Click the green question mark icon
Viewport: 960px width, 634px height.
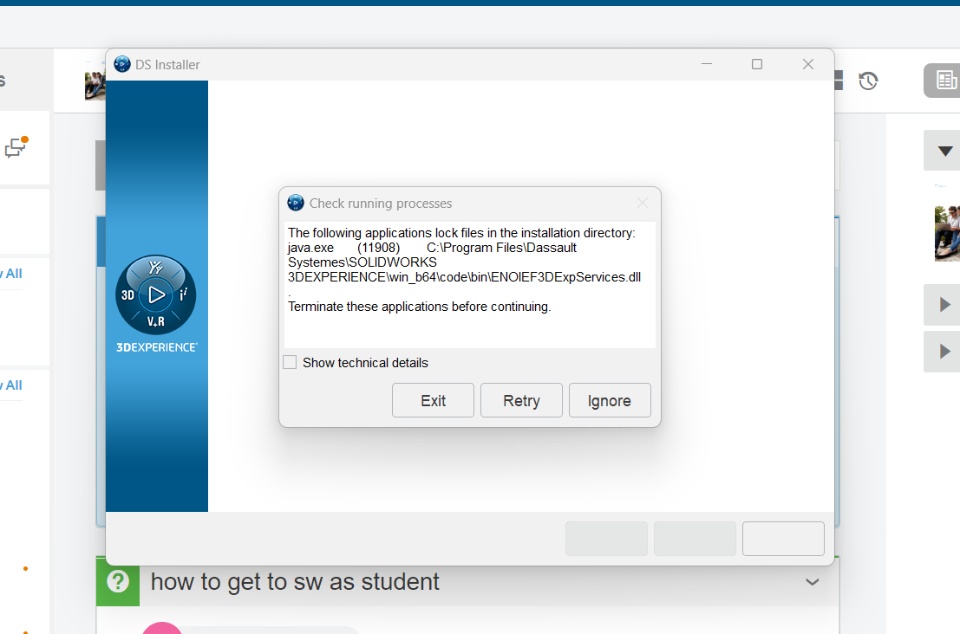118,581
